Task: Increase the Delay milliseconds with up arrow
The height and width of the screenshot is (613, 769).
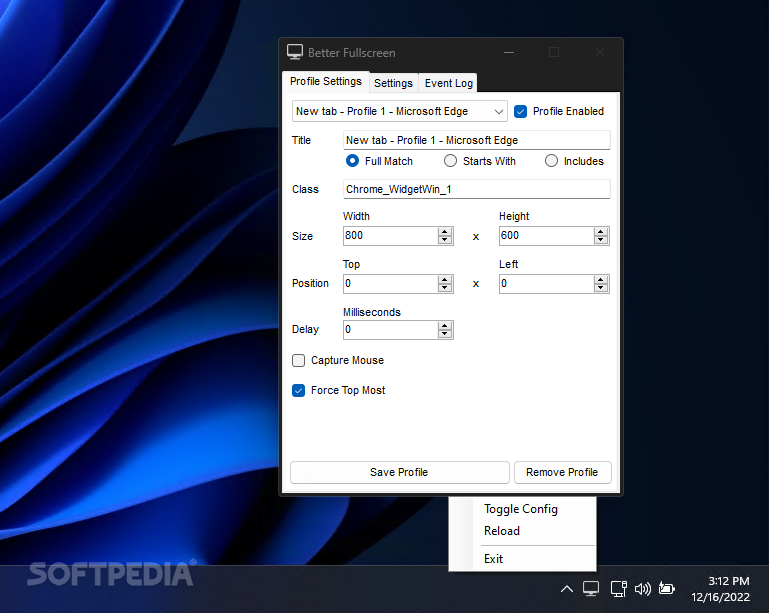Action: pyautogui.click(x=445, y=326)
